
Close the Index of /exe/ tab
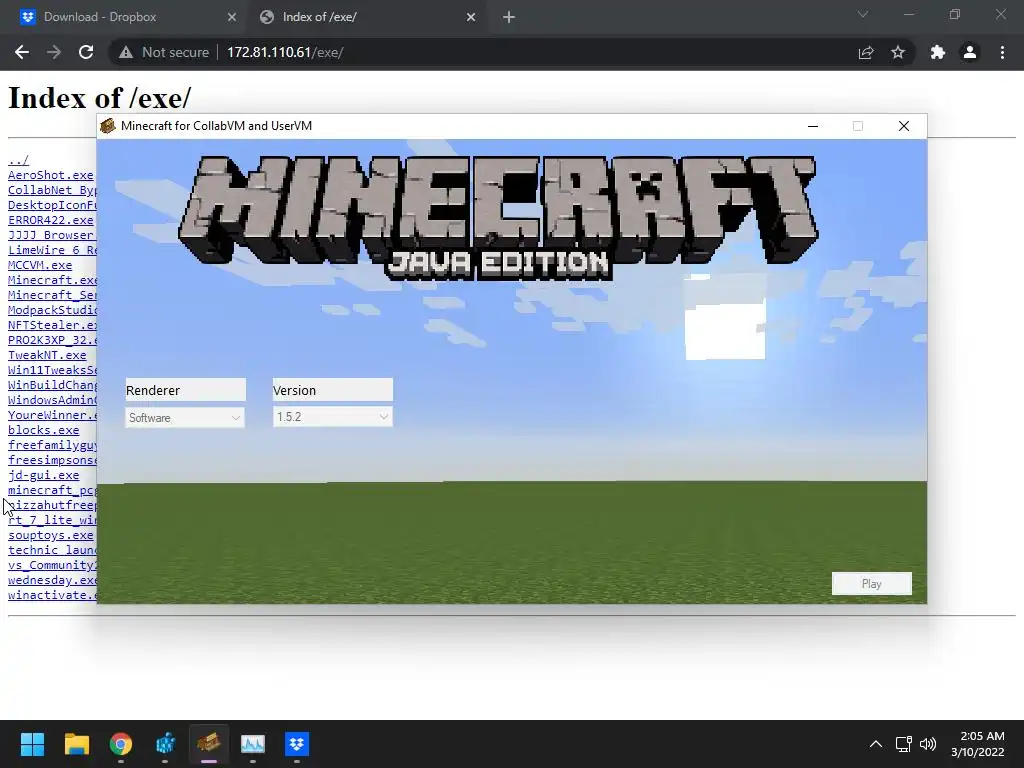[471, 18]
